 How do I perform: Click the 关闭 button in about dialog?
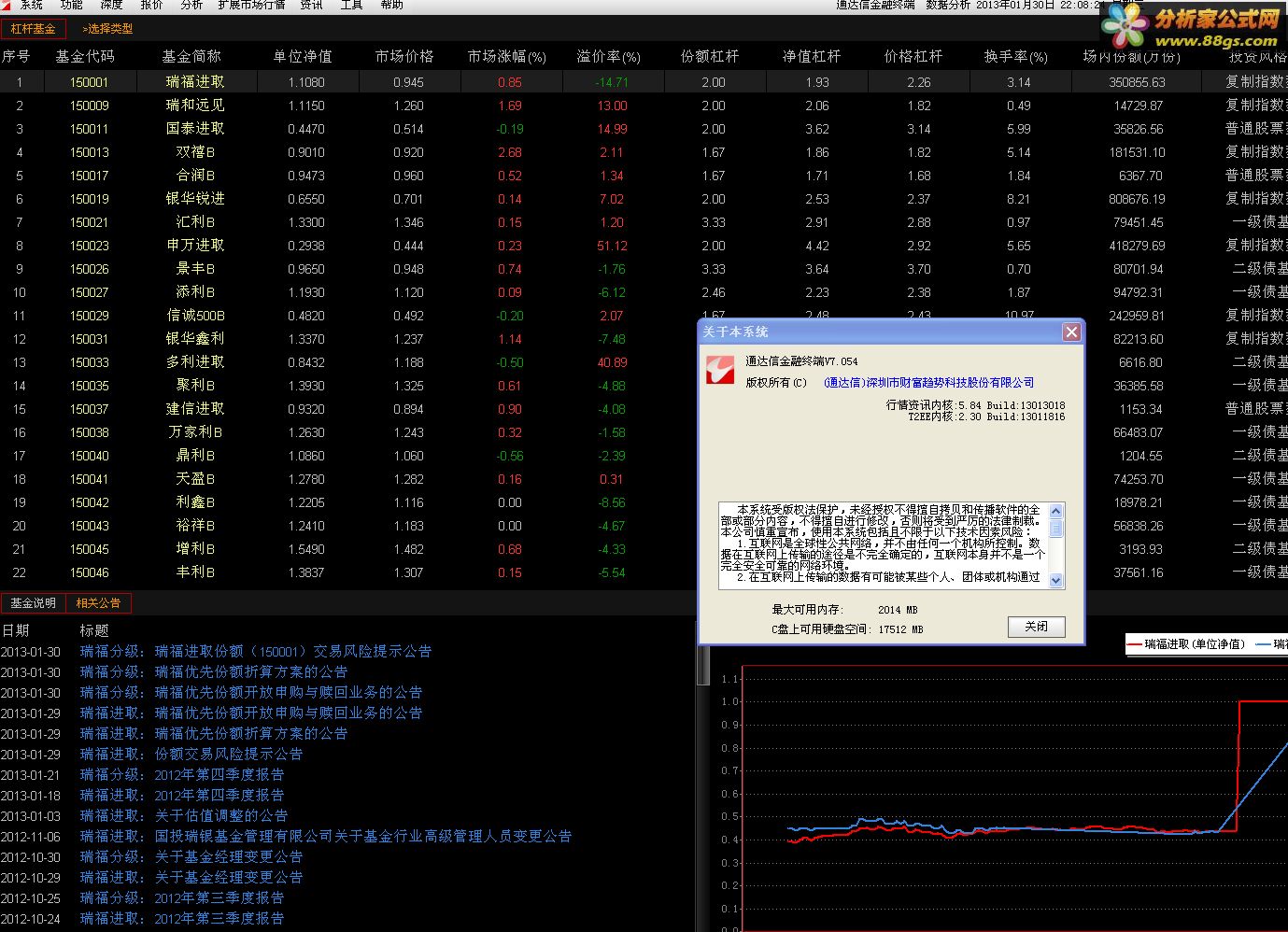tap(1037, 627)
